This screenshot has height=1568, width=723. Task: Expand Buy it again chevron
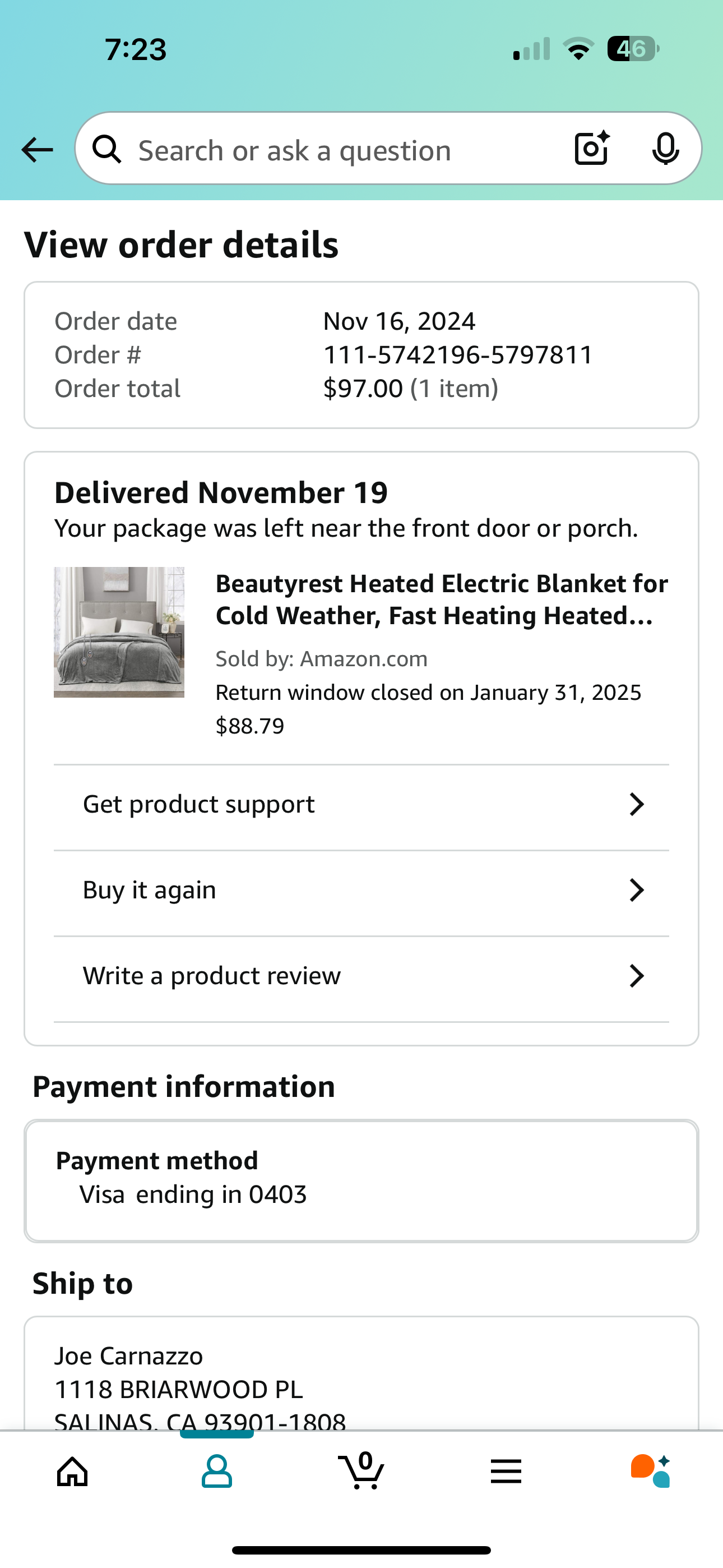pyautogui.click(x=637, y=890)
